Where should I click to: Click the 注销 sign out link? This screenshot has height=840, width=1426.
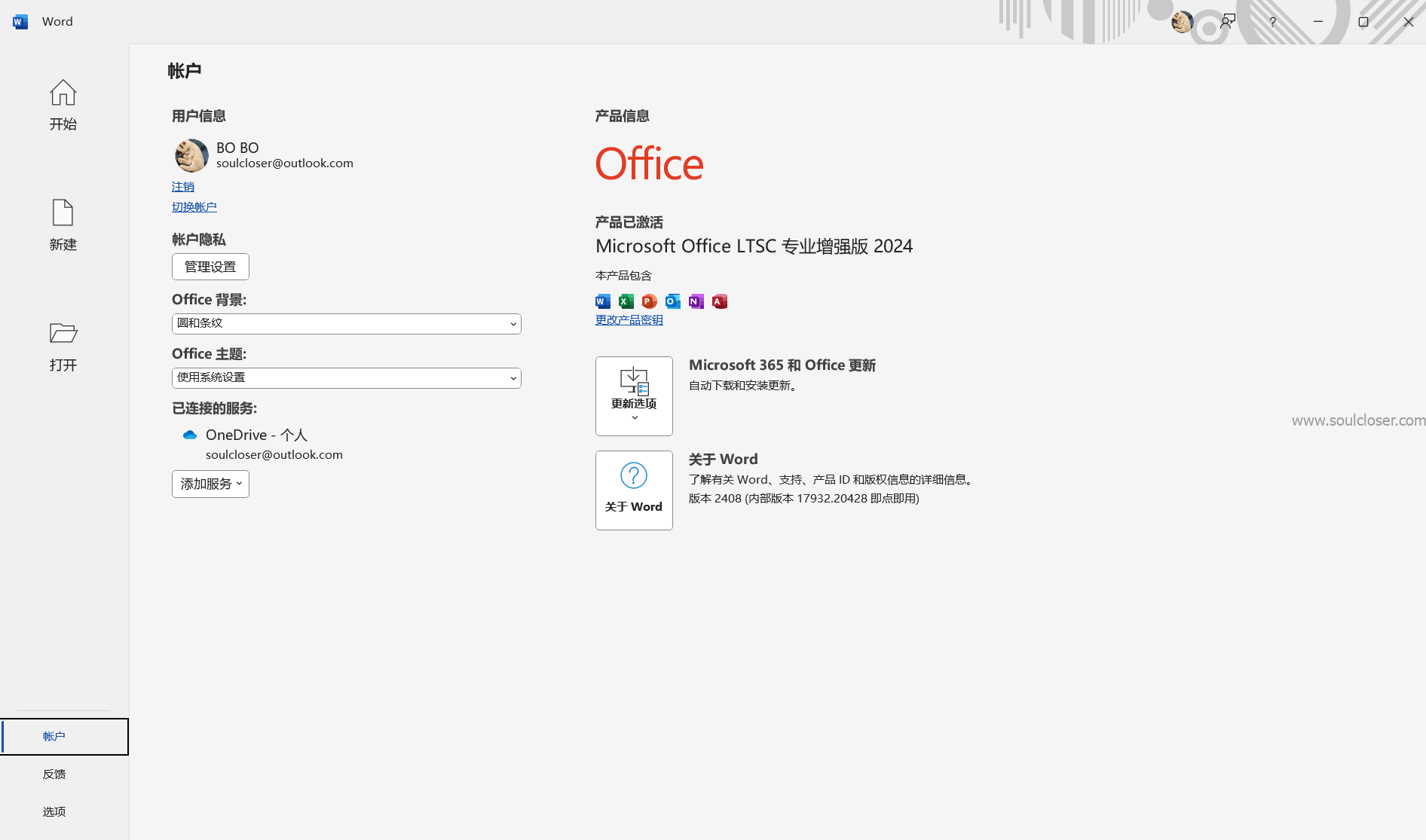tap(182, 187)
